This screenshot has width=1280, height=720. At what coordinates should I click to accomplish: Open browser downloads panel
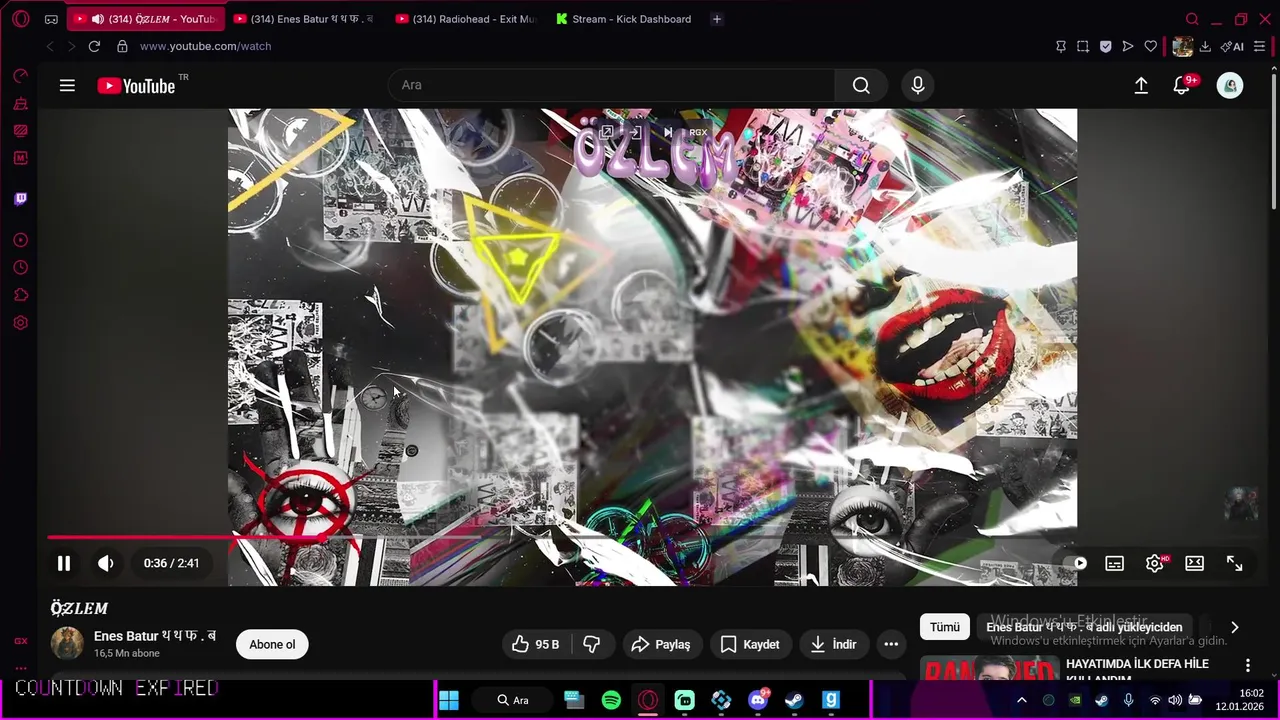tap(1205, 46)
